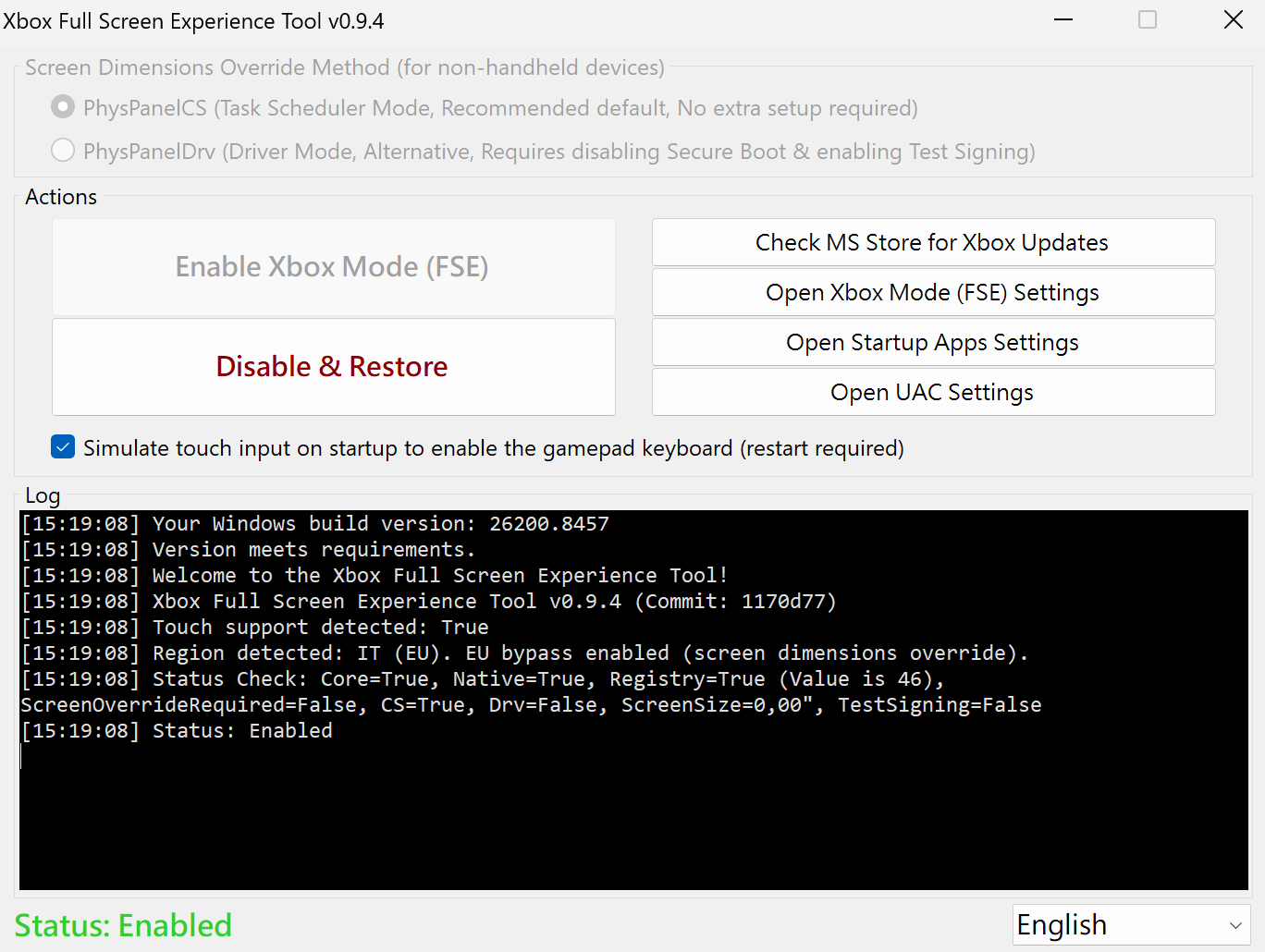1265x952 pixels.
Task: Check MS Store for Xbox Updates
Action: [933, 242]
